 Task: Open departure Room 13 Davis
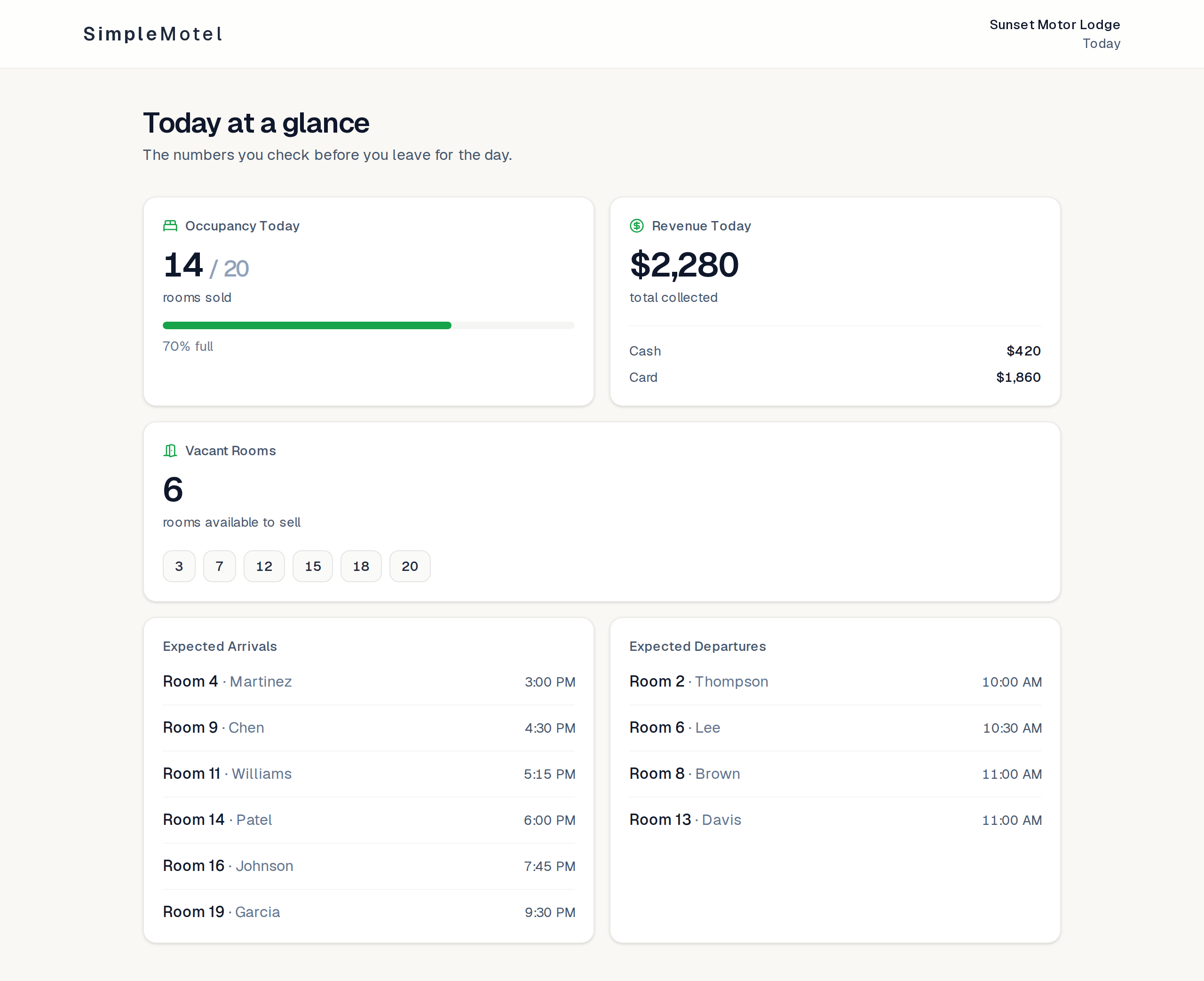pyautogui.click(x=835, y=820)
